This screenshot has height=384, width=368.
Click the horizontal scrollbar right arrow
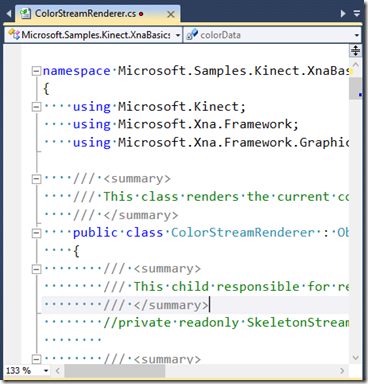click(x=342, y=371)
